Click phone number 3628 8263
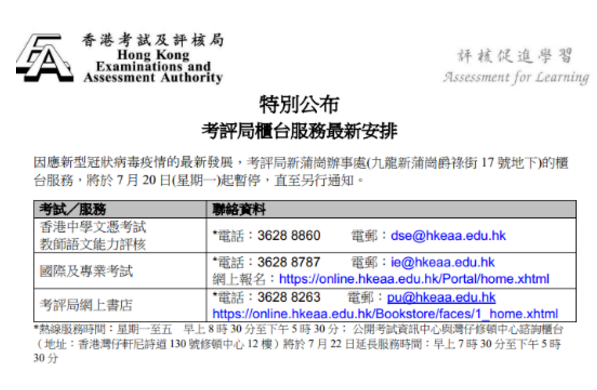This screenshot has width=597, height=390. (289, 297)
